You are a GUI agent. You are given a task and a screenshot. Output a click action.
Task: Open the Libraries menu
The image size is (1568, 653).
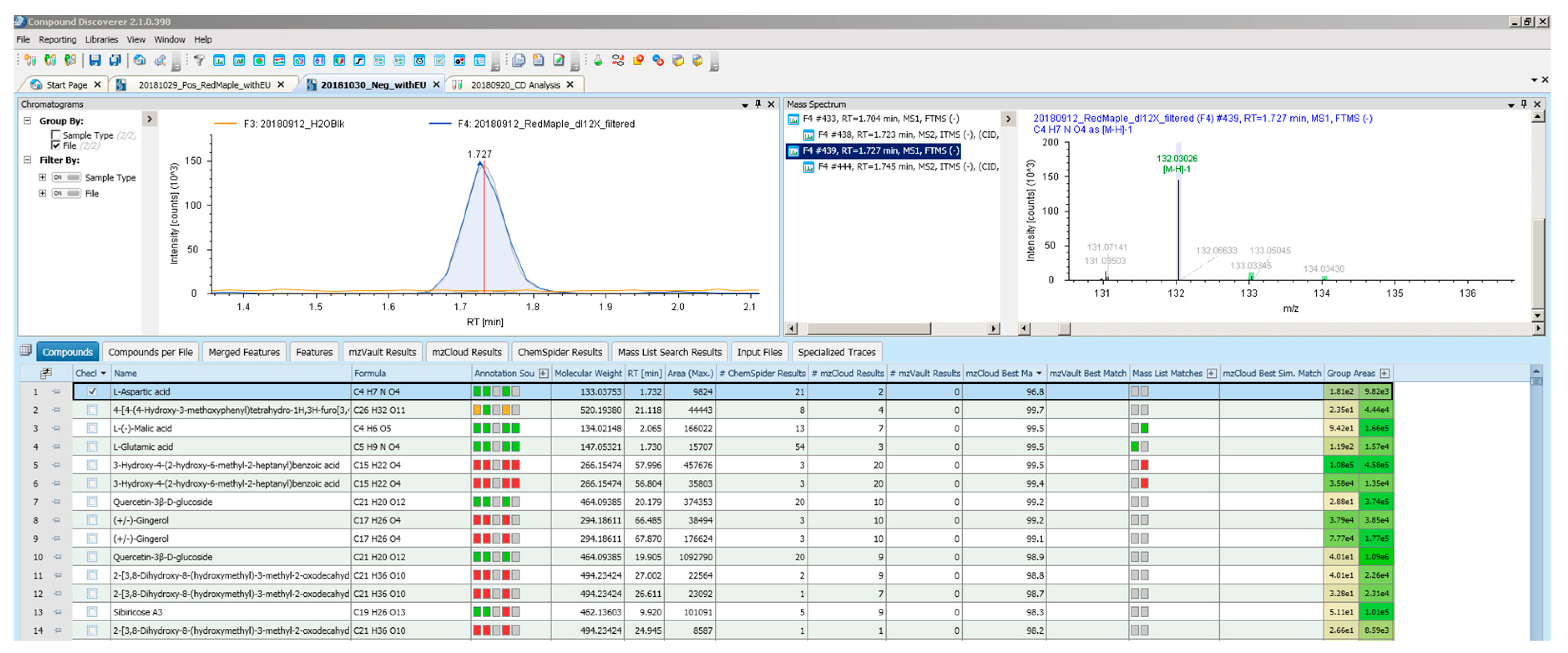coord(101,40)
